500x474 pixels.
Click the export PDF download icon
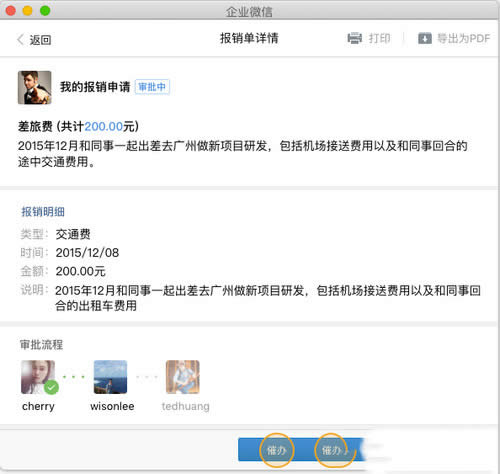(425, 38)
